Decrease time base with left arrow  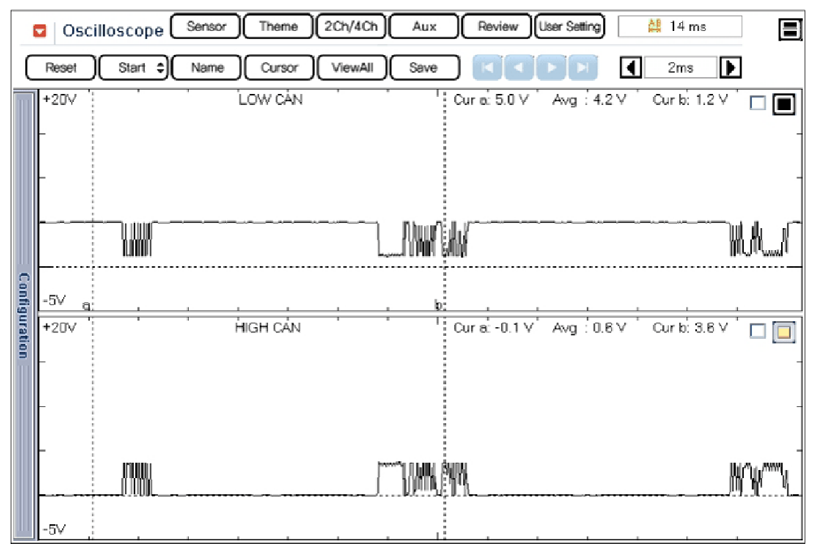(631, 68)
